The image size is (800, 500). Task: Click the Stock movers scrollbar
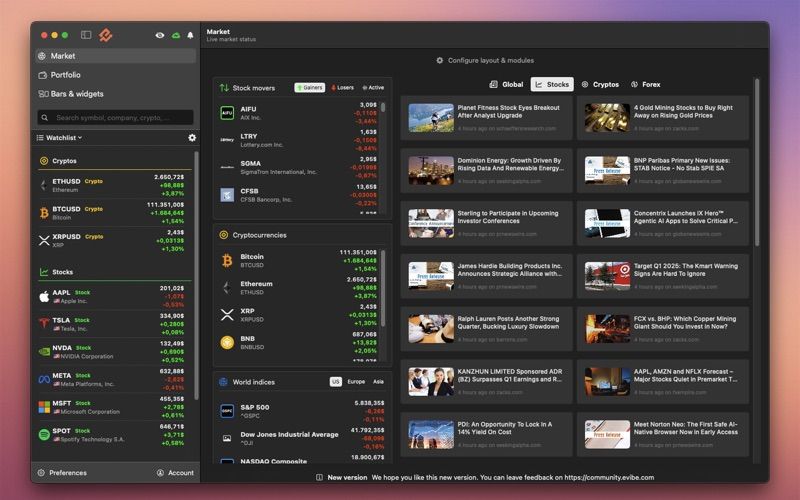[383, 108]
